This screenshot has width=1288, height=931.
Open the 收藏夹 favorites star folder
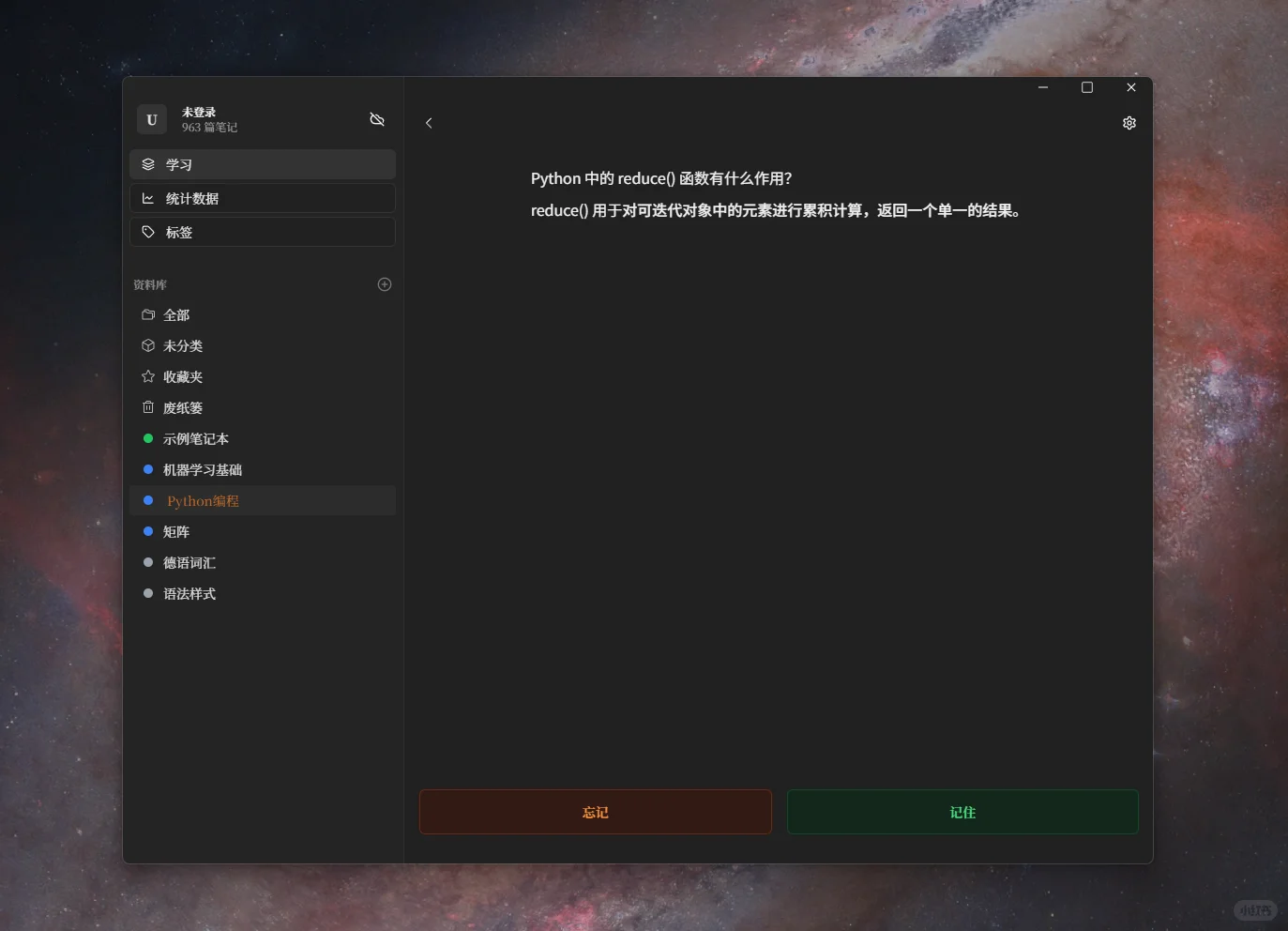tap(183, 376)
